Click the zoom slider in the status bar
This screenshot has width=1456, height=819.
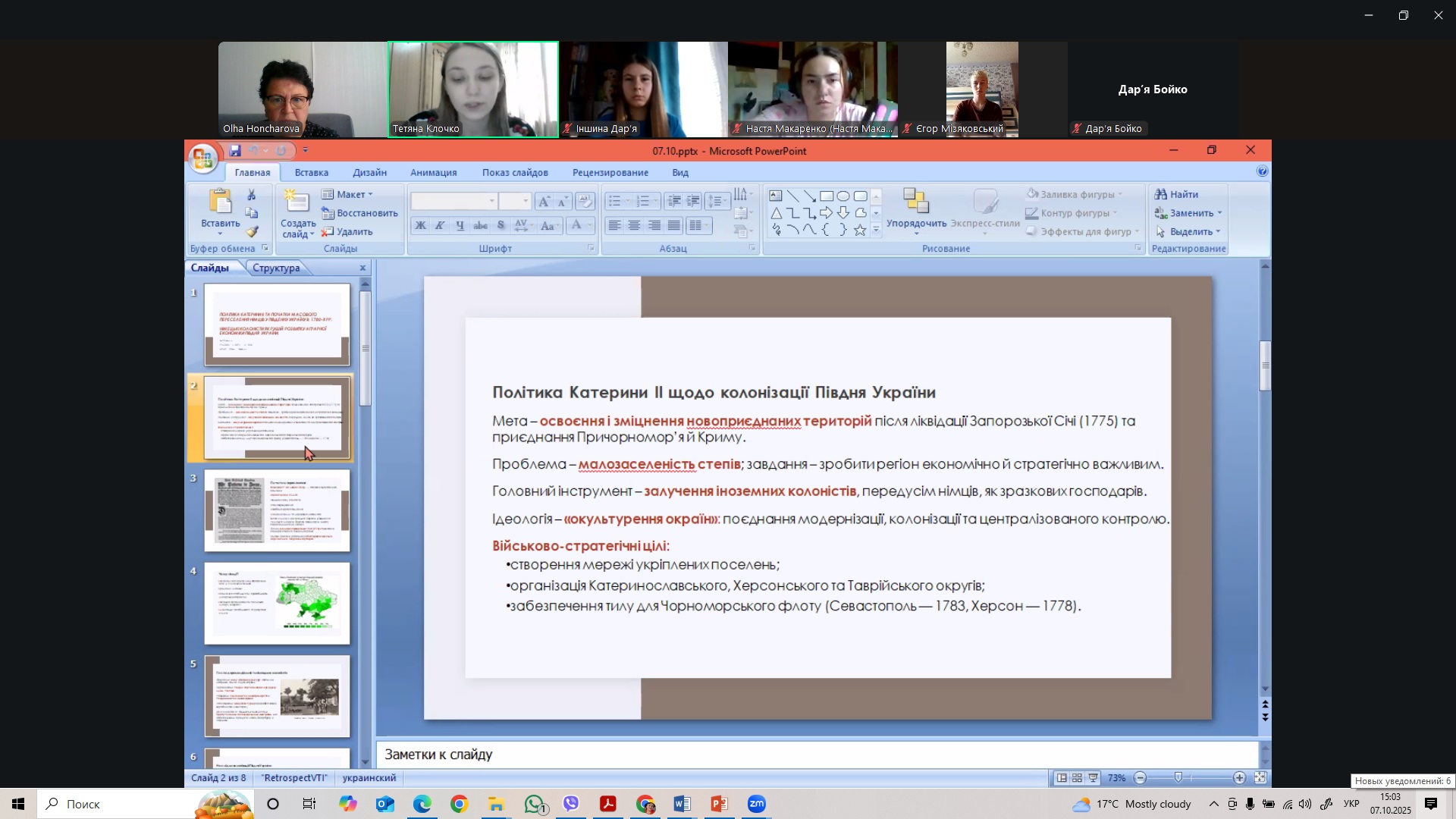pyautogui.click(x=1178, y=778)
